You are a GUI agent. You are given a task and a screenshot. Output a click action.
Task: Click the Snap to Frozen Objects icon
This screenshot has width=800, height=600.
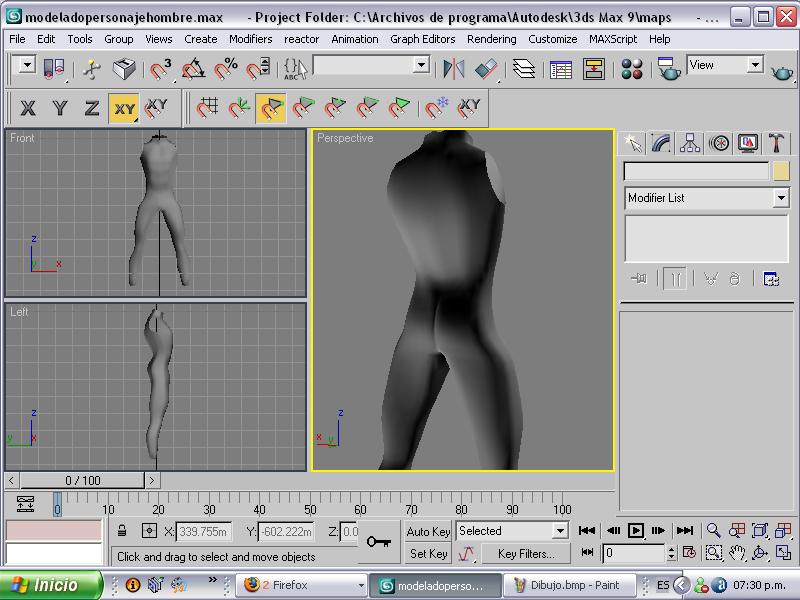(x=436, y=108)
